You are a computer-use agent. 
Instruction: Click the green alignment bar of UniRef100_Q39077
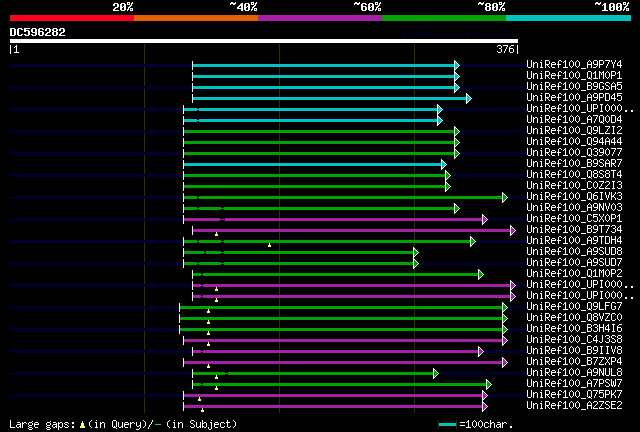pyautogui.click(x=319, y=154)
